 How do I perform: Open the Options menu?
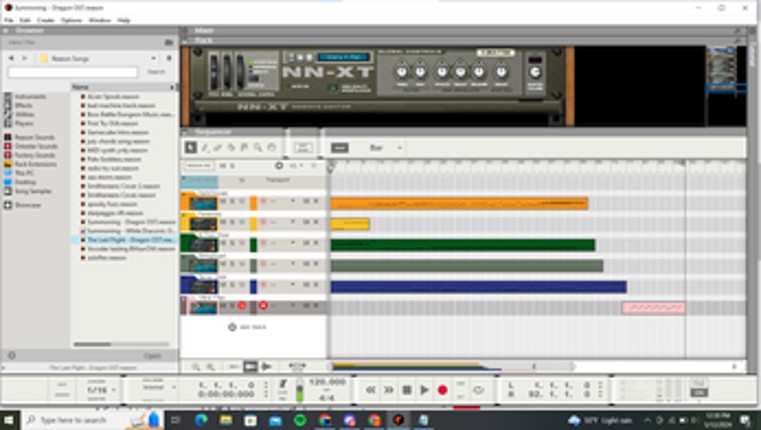tap(71, 20)
